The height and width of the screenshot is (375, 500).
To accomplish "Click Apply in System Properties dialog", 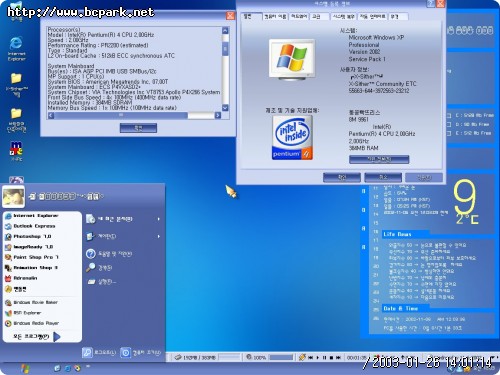I will pos(424,177).
